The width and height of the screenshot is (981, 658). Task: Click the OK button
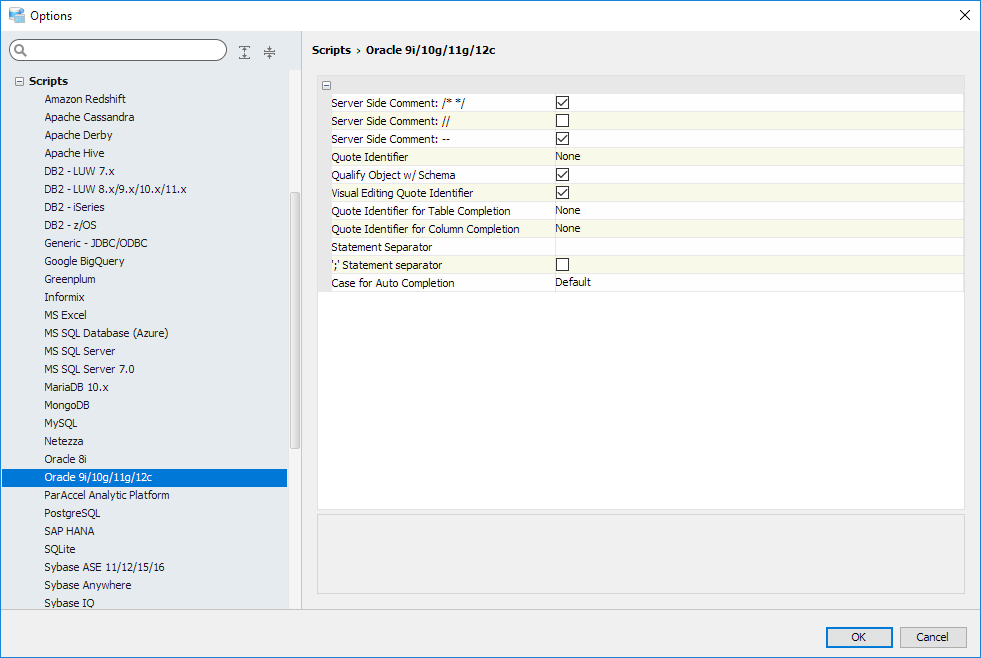(858, 637)
